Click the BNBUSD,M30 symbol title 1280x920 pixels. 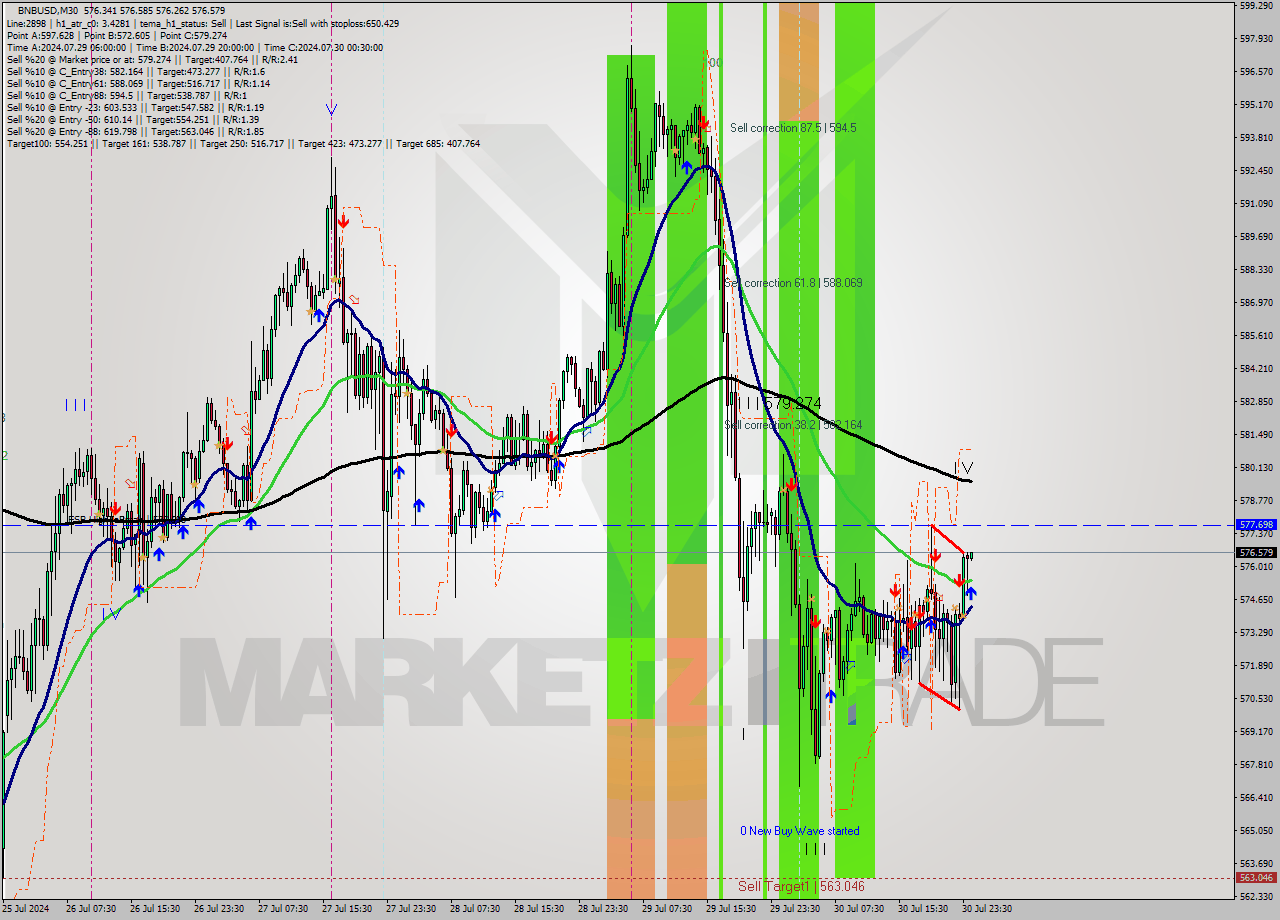[x=48, y=10]
